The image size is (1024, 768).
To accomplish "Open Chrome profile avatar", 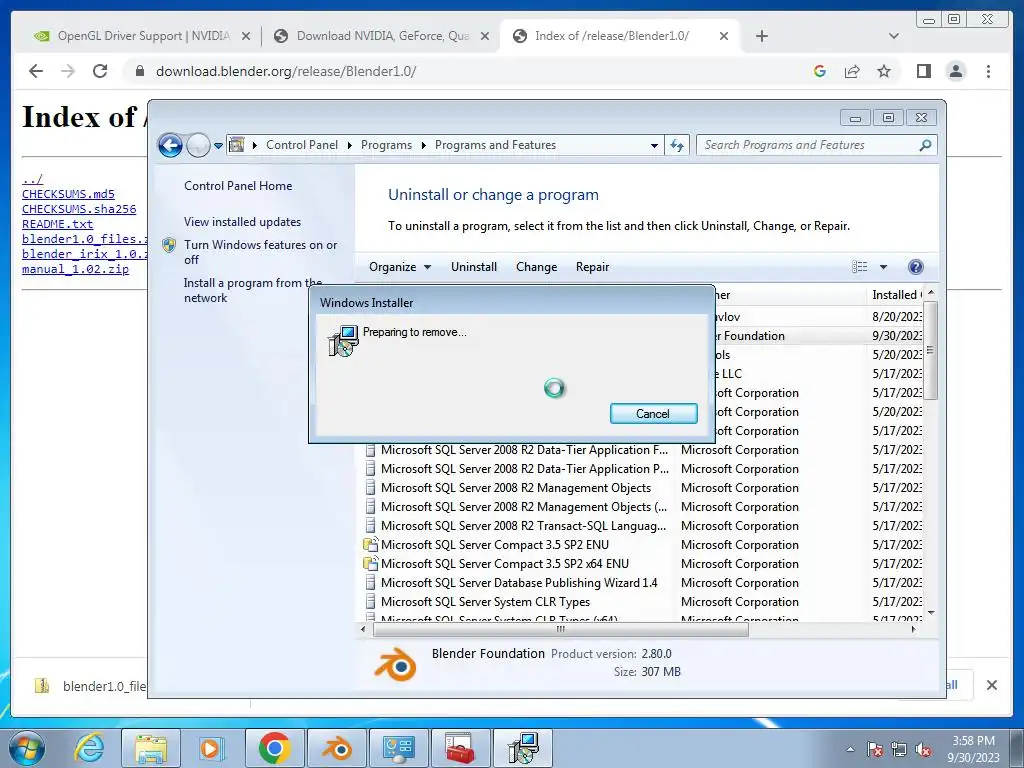I will coord(955,71).
